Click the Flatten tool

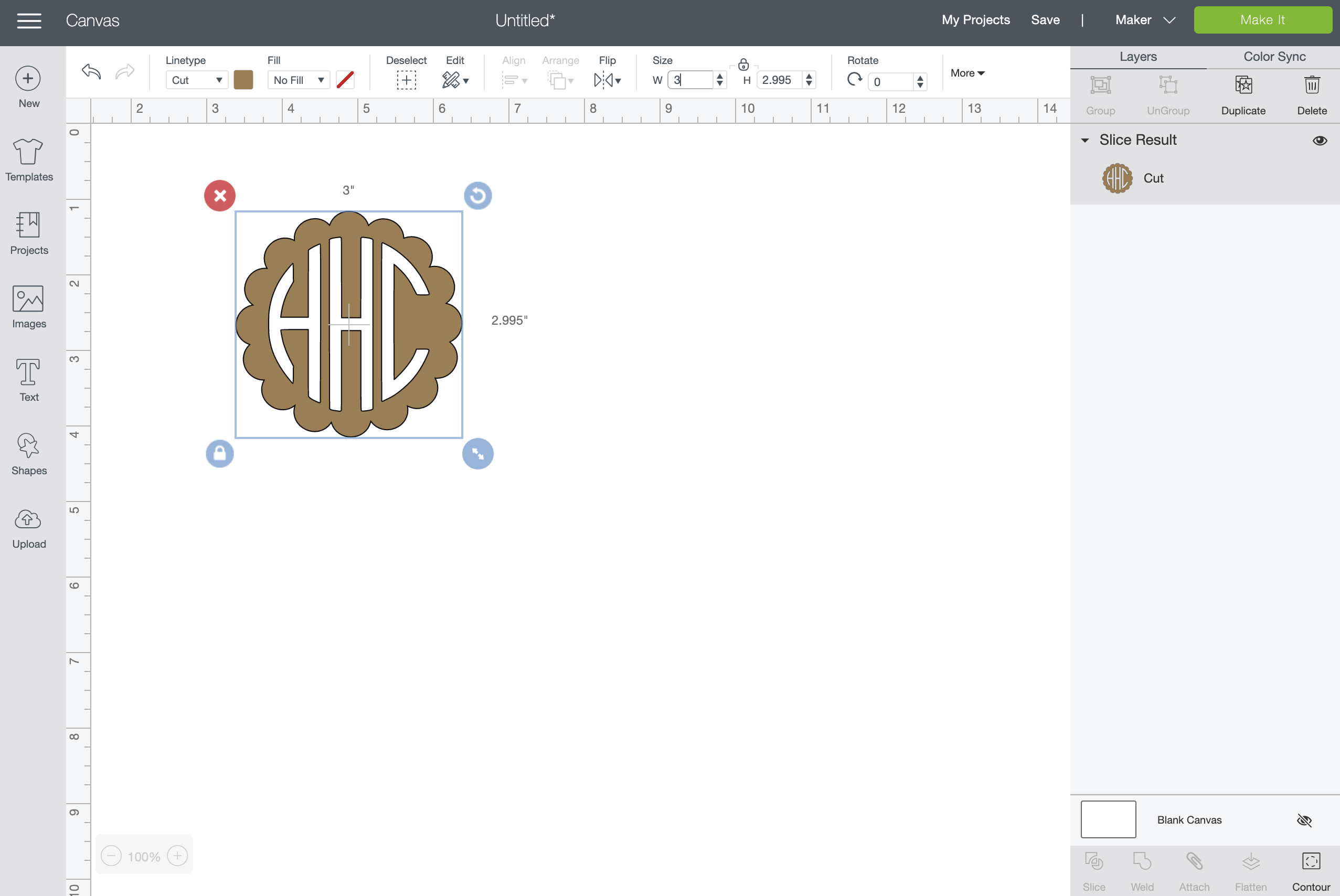(x=1251, y=871)
